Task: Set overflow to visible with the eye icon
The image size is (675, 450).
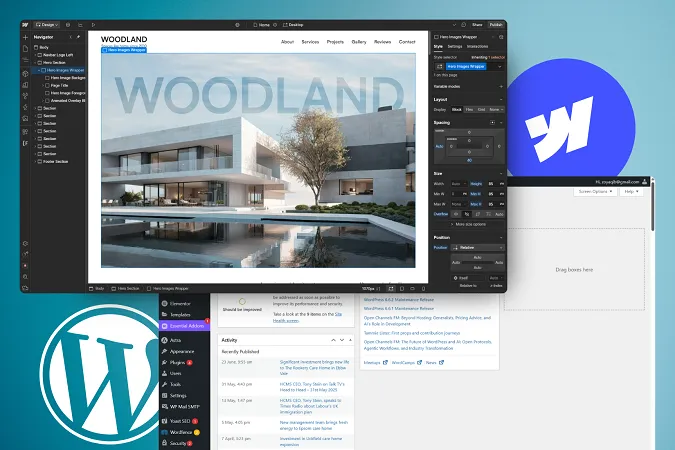Action: [x=456, y=214]
